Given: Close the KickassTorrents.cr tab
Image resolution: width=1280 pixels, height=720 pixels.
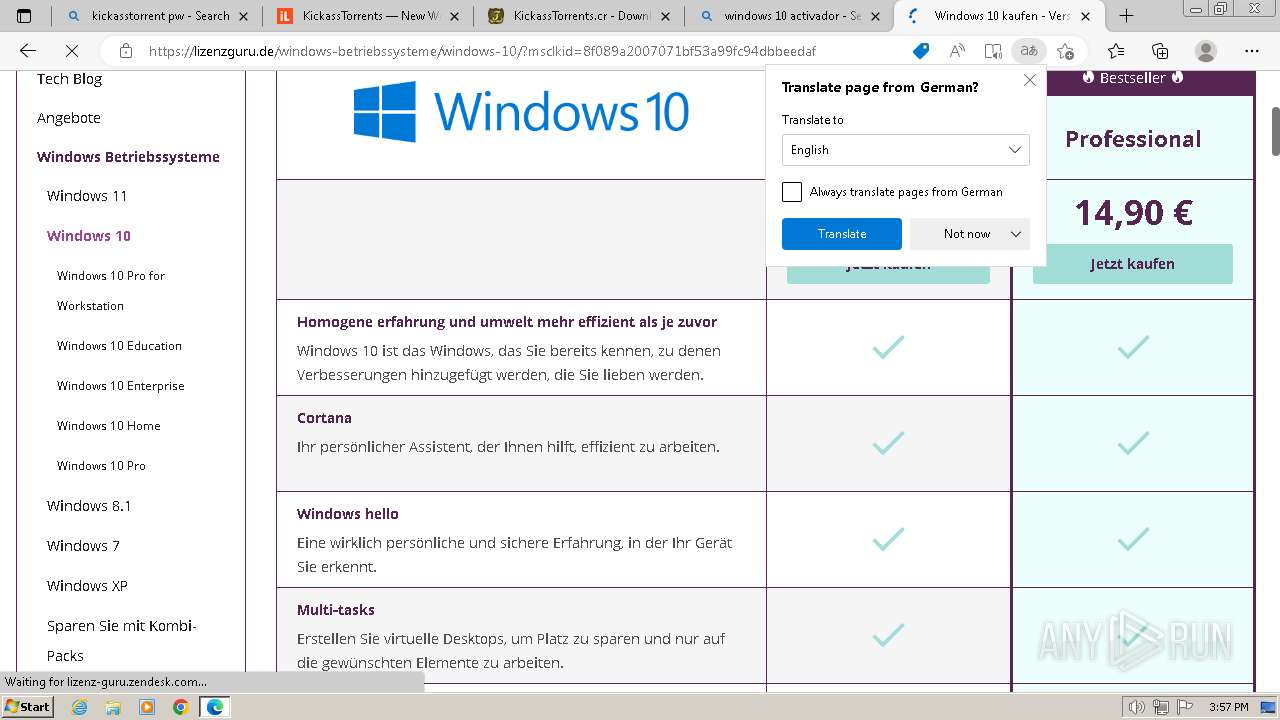Looking at the screenshot, I should [x=665, y=16].
